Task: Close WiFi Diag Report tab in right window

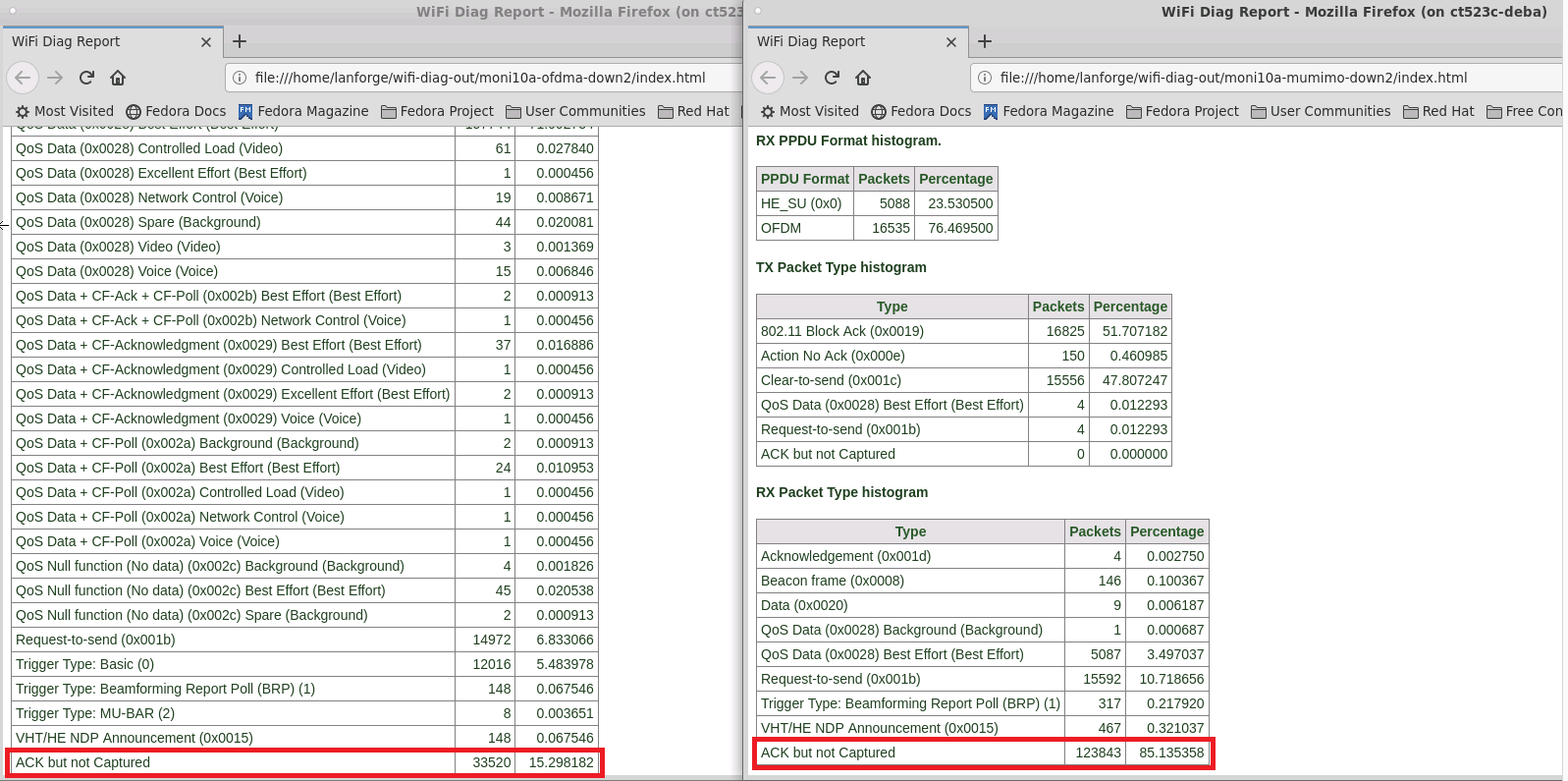Action: [x=951, y=42]
